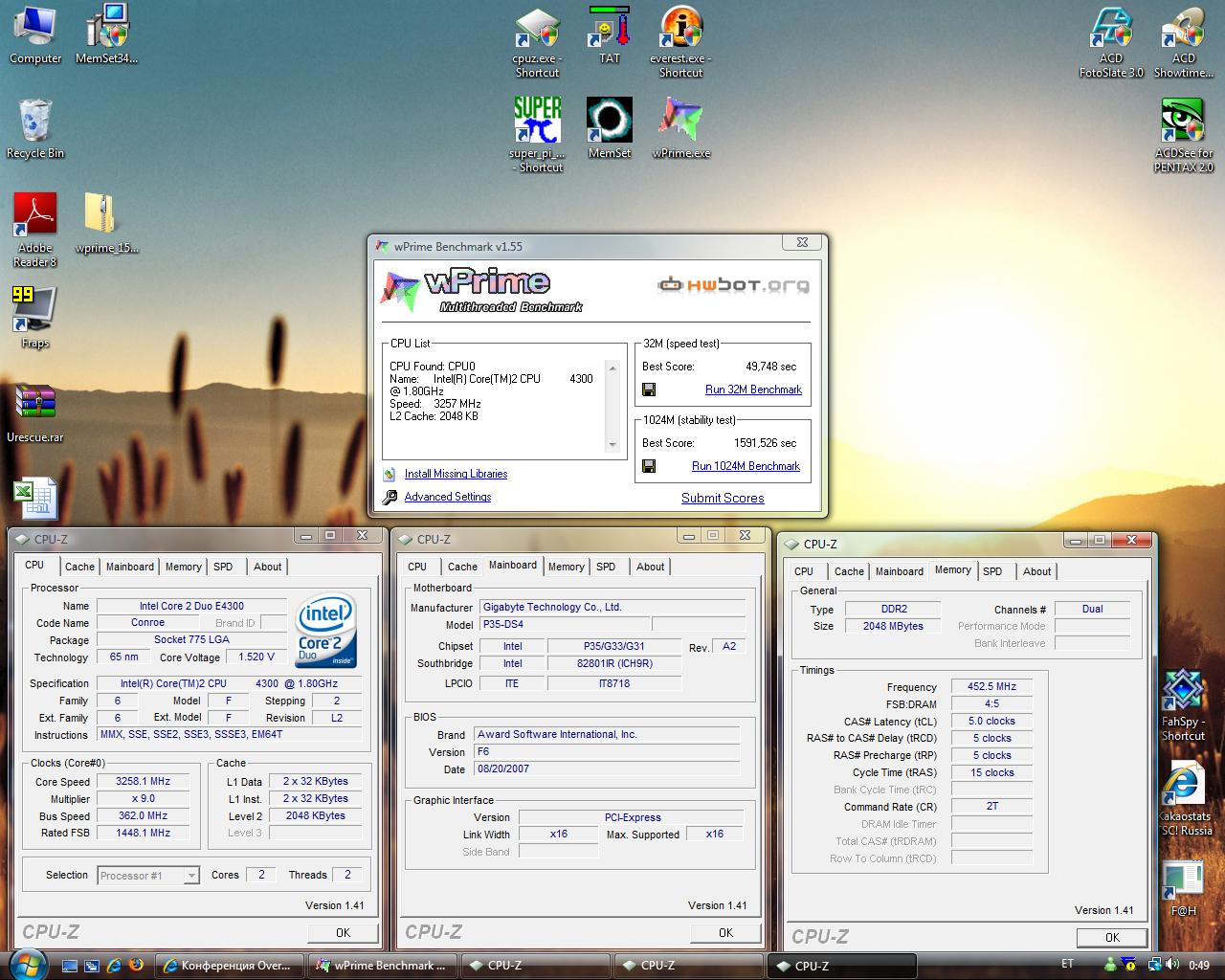Open Memory tab in left CPU-Z window
Viewport: 1225px width, 980px height.
184,567
